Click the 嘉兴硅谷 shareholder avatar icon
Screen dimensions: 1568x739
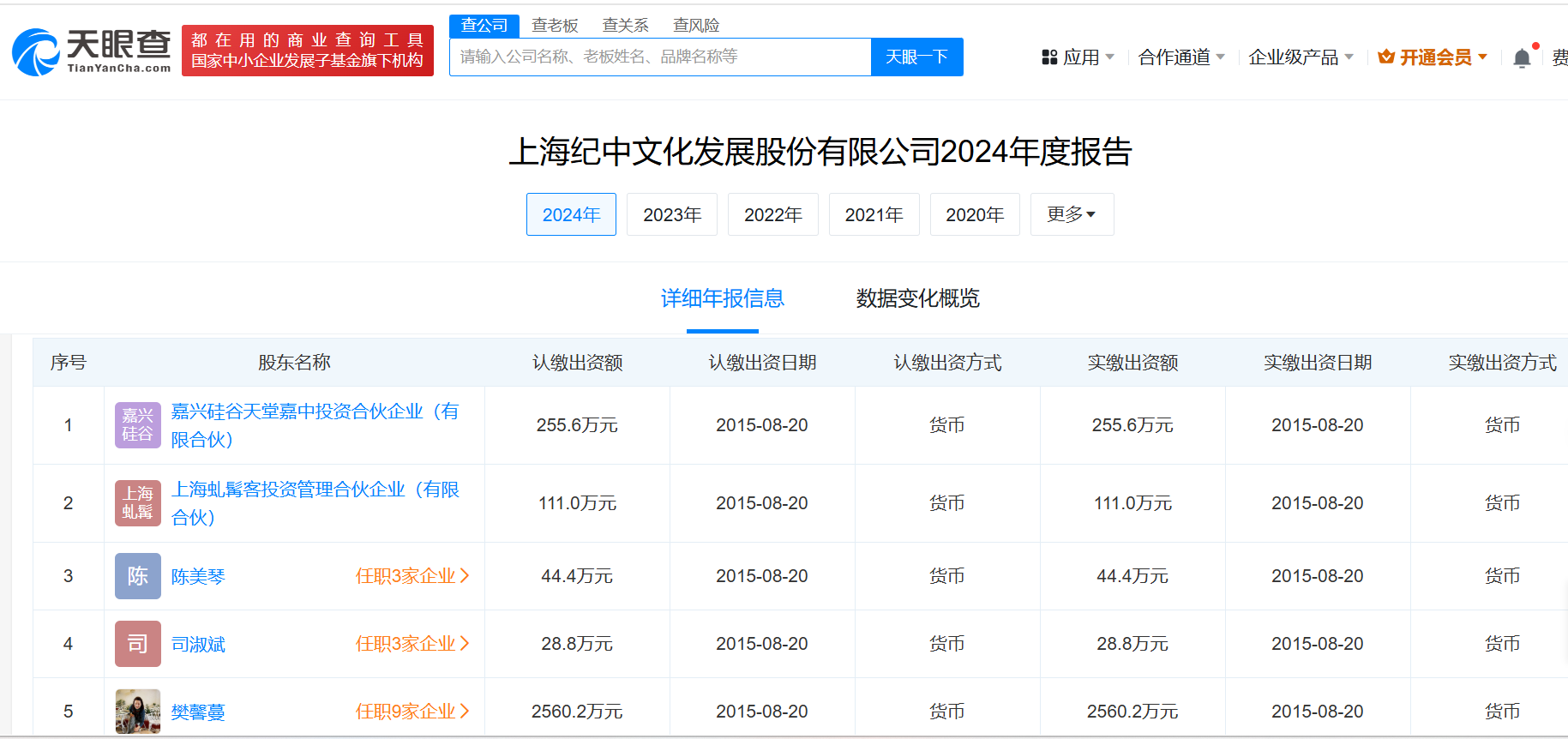pos(137,425)
